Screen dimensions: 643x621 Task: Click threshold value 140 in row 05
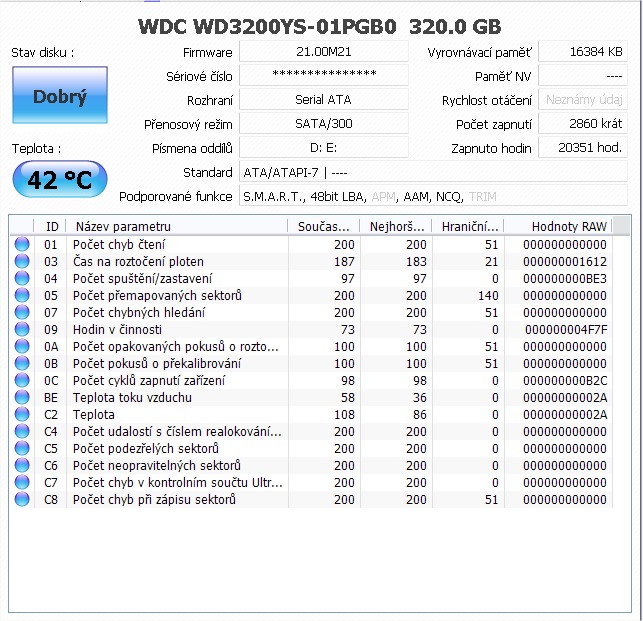coord(488,296)
